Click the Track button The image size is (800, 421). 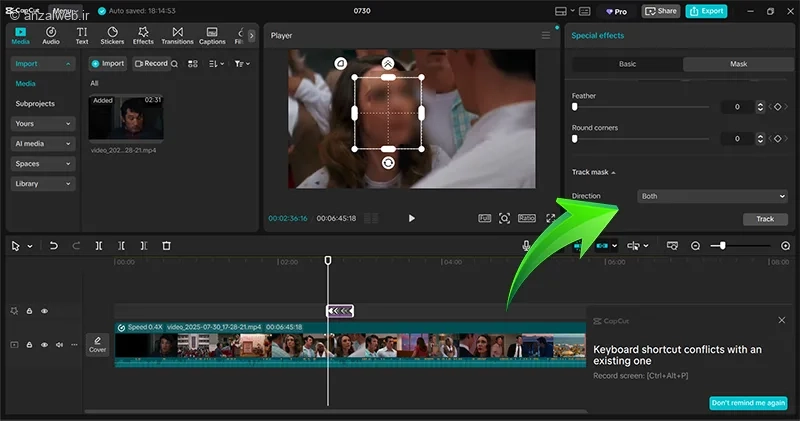pos(764,219)
